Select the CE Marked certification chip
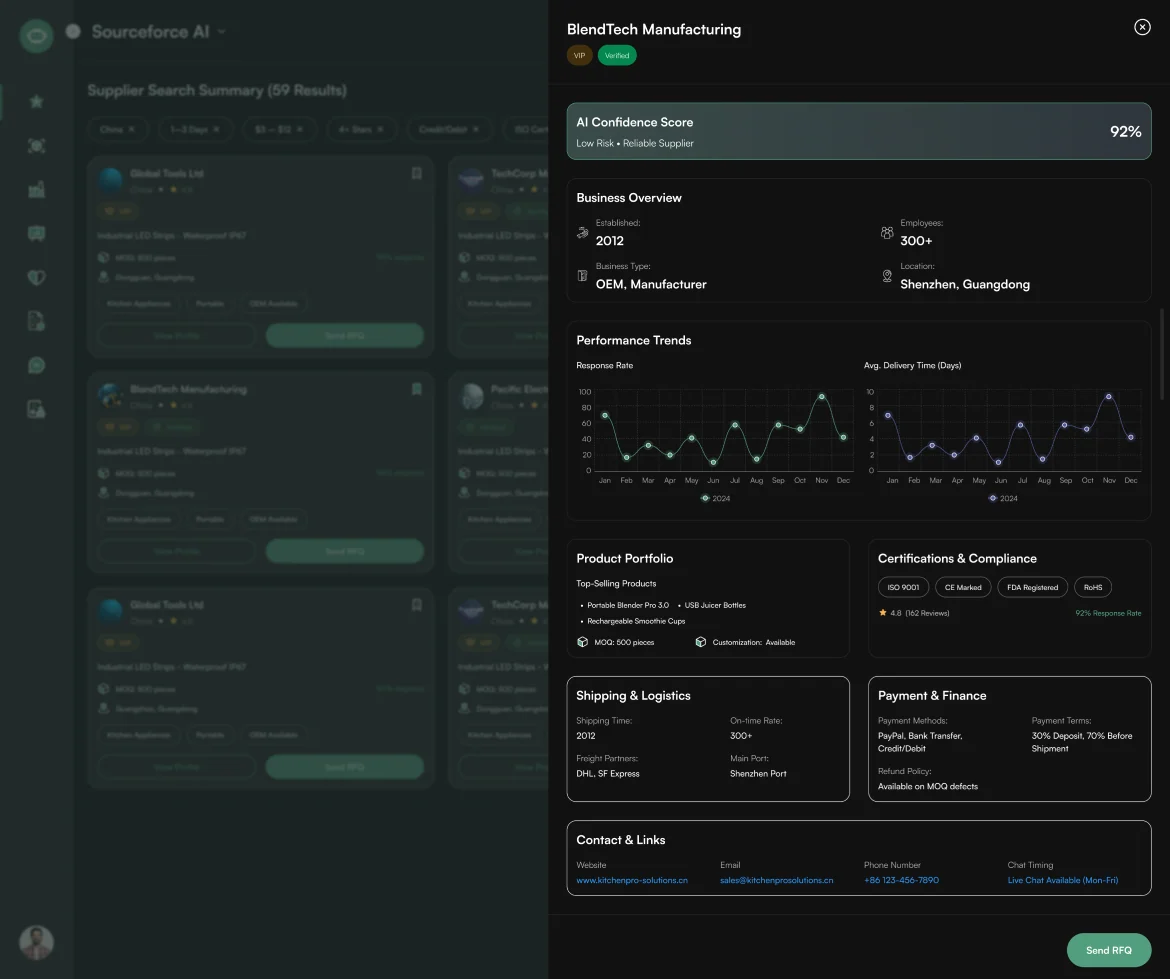 963,587
